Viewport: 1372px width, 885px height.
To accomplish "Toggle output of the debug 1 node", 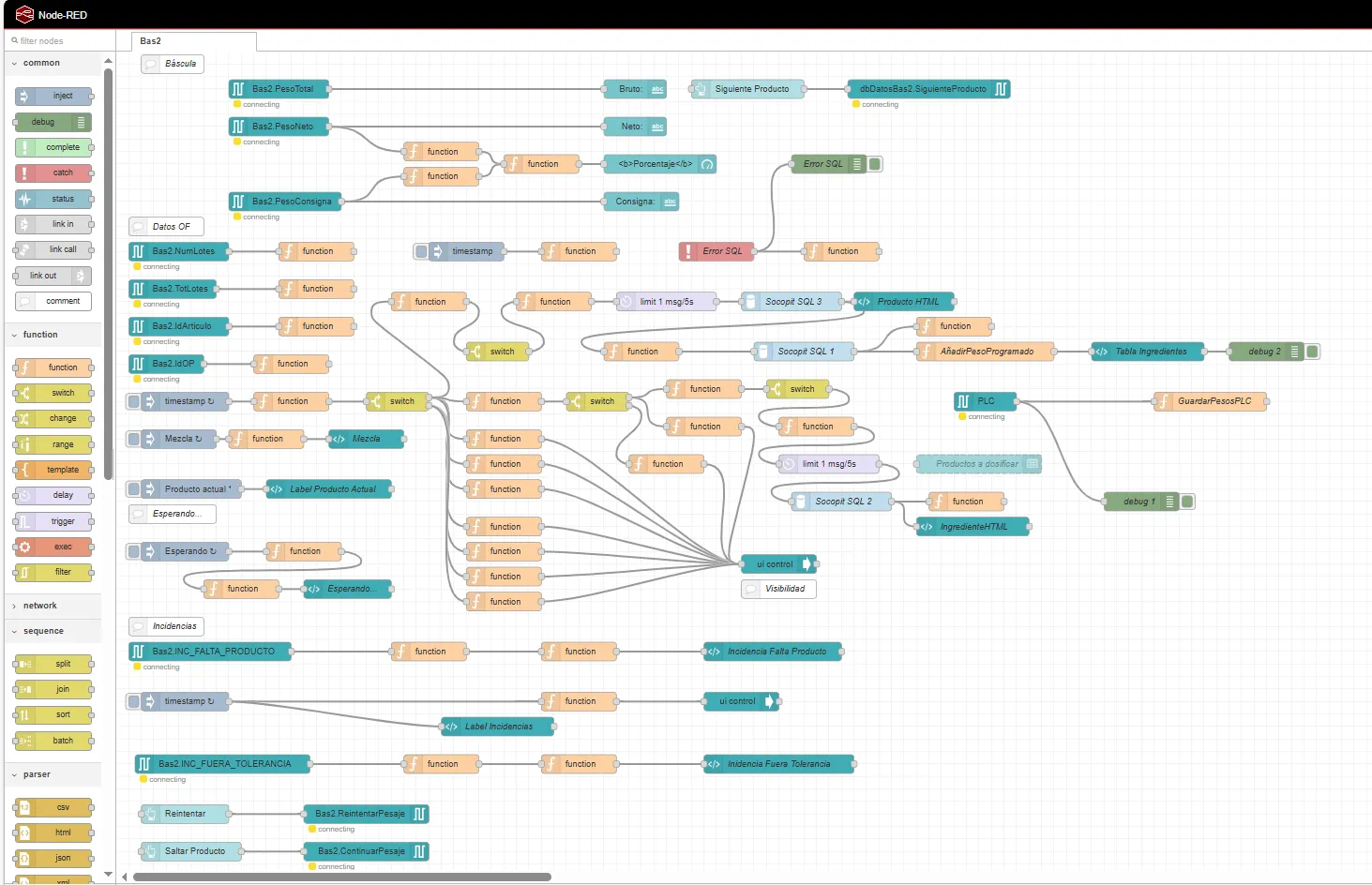I will click(1185, 501).
